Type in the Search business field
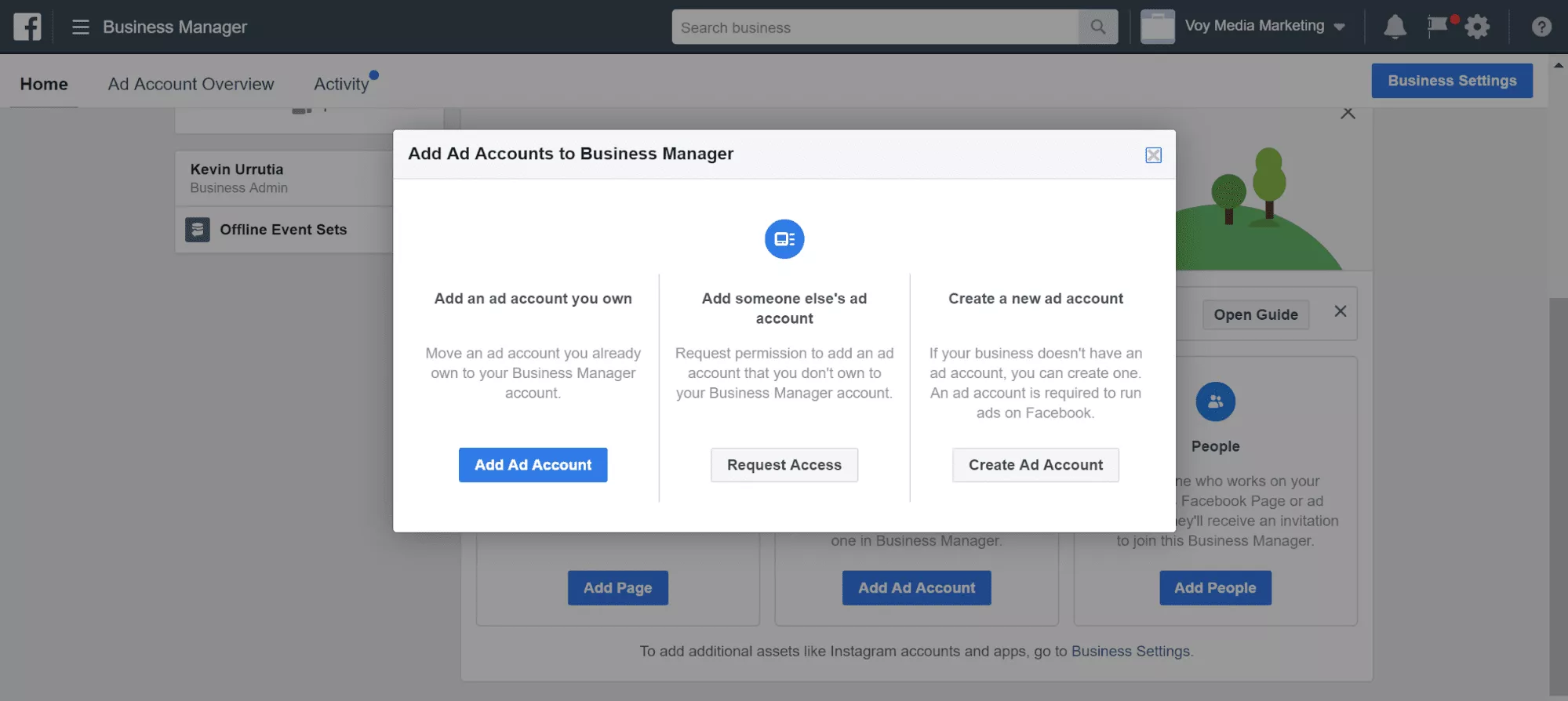Viewport: 1568px width, 701px height. coord(875,27)
